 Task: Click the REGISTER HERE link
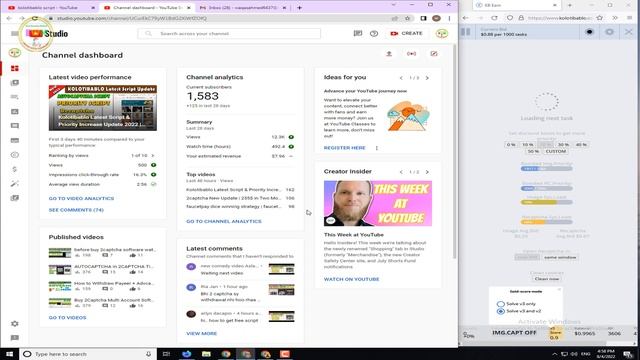click(344, 148)
